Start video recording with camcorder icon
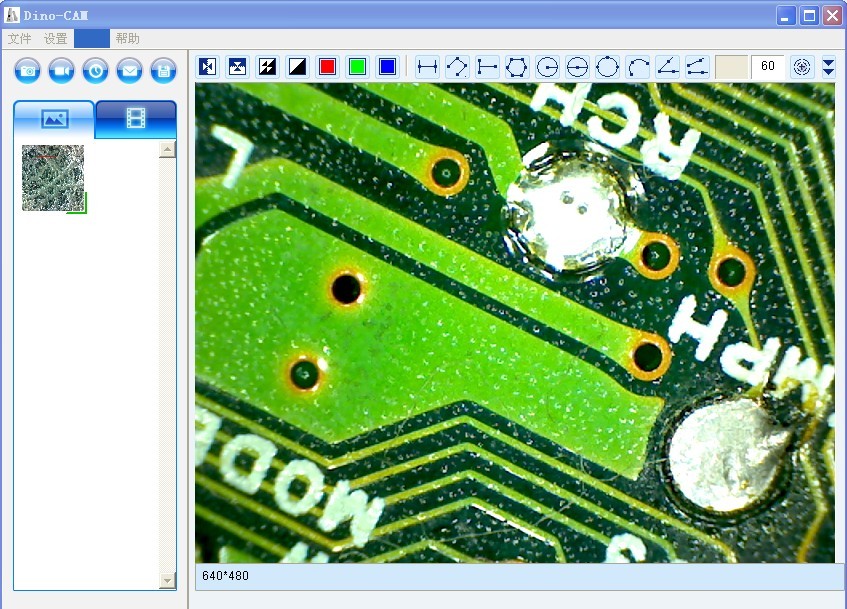Viewport: 847px width, 609px height. click(62, 70)
